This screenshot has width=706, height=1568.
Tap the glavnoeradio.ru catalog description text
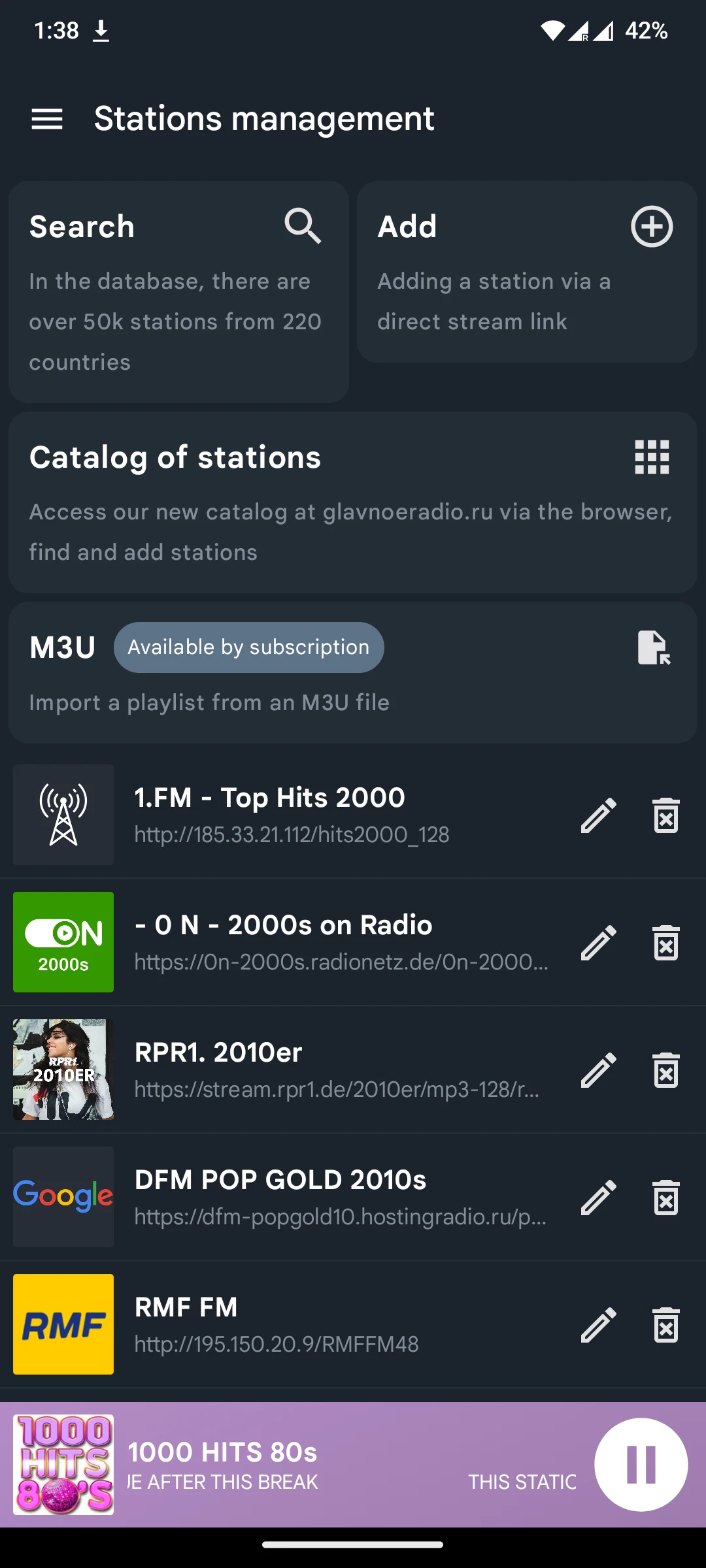[351, 532]
